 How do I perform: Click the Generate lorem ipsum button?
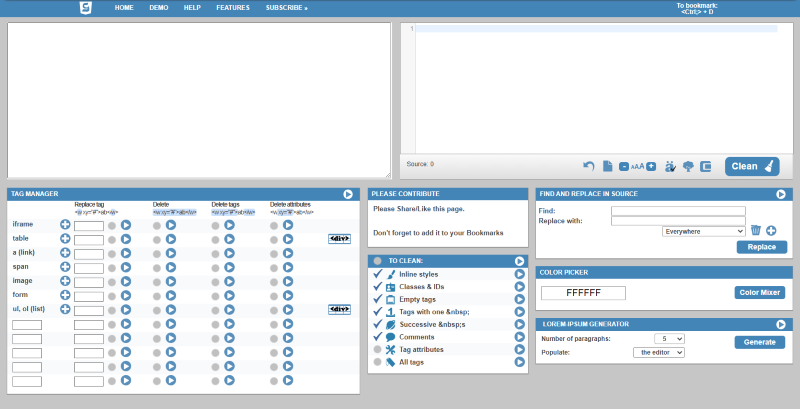[x=760, y=342]
